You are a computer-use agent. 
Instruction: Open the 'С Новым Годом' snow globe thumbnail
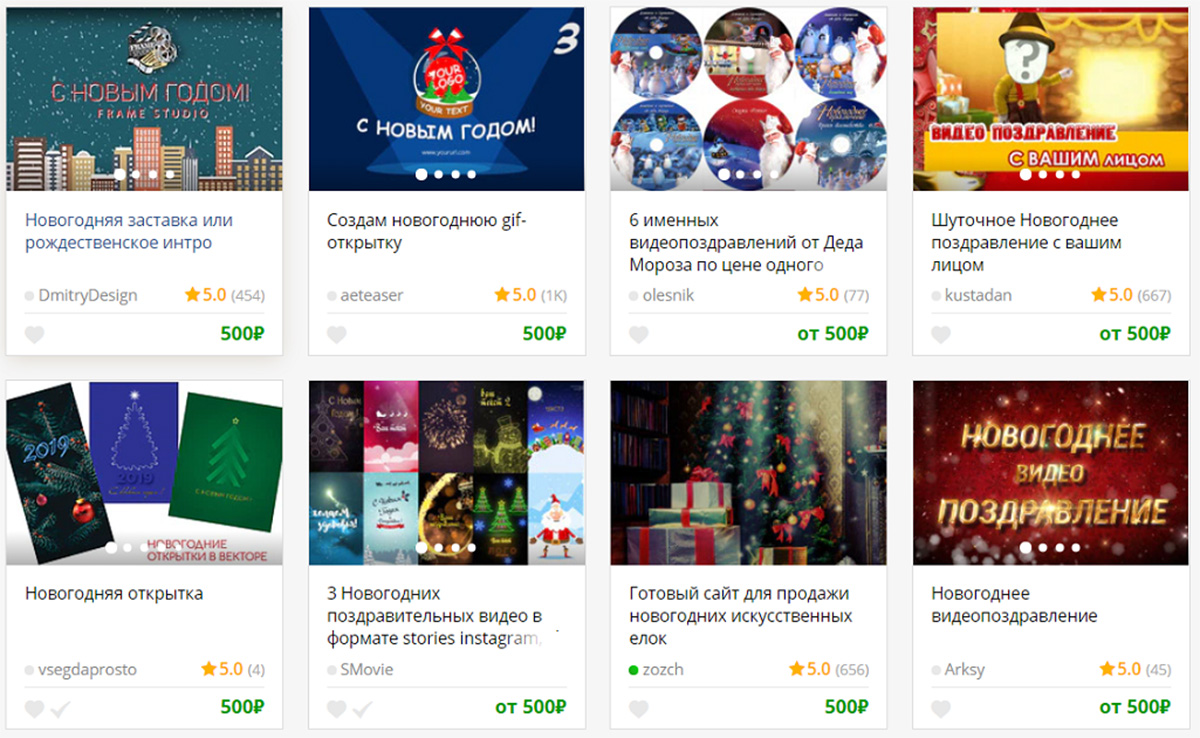(x=447, y=99)
